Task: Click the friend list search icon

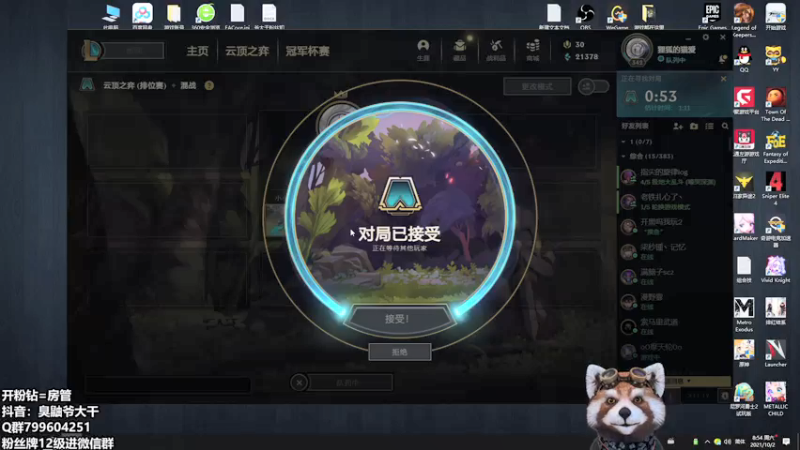Action: pyautogui.click(x=725, y=126)
